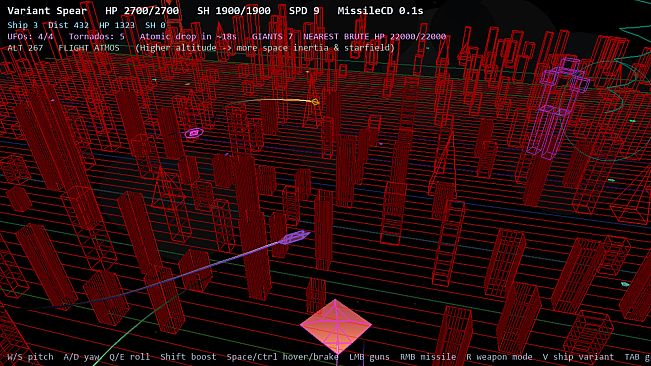Click the 'ALT 267' altitude readout

point(25,48)
